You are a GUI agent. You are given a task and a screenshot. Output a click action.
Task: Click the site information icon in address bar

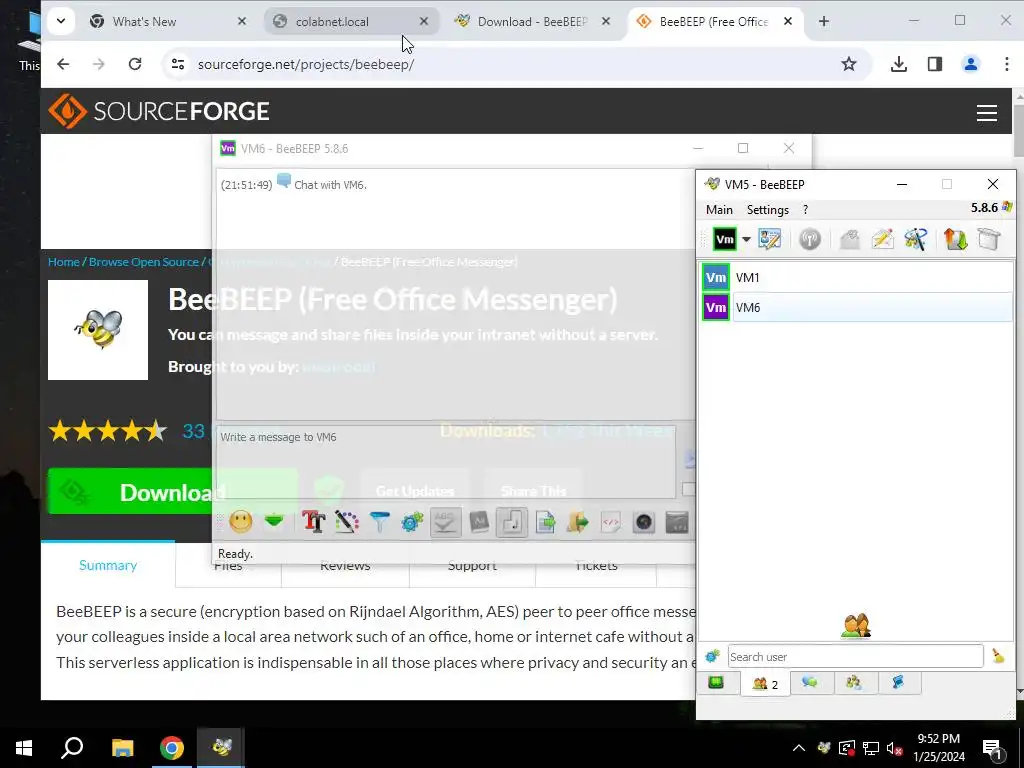(178, 64)
